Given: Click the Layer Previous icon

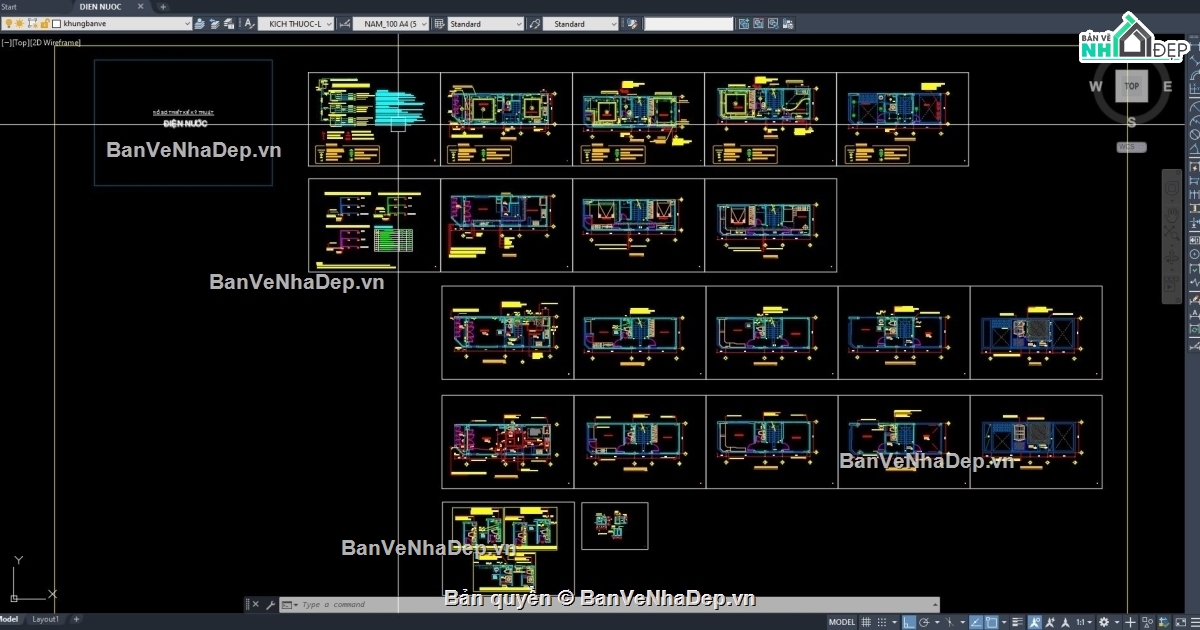Looking at the screenshot, I should coord(214,23).
